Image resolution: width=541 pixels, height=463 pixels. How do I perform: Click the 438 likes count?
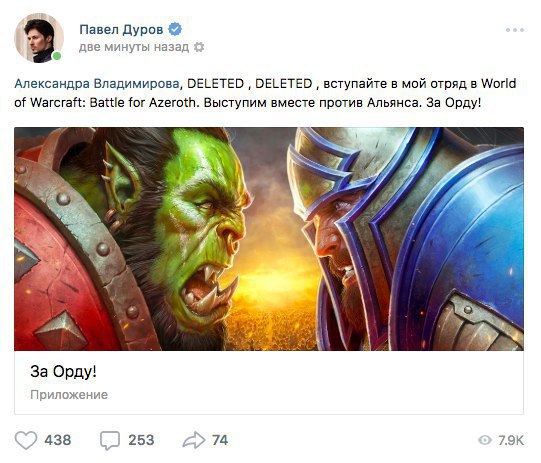[58, 440]
